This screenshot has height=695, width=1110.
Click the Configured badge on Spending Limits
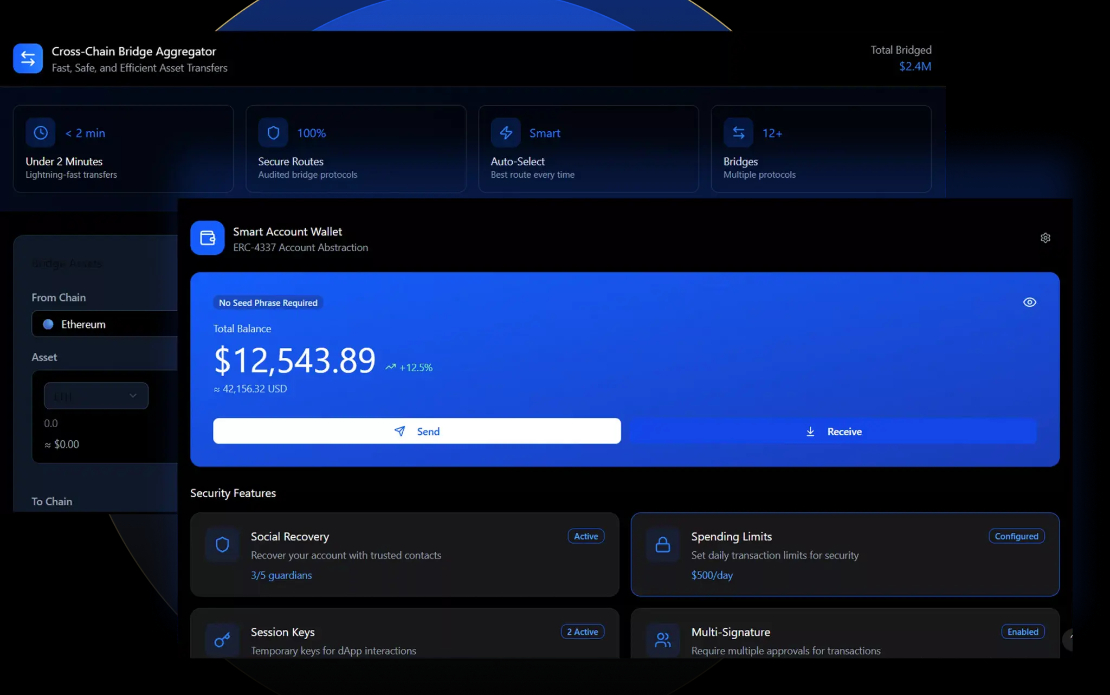(x=1016, y=536)
